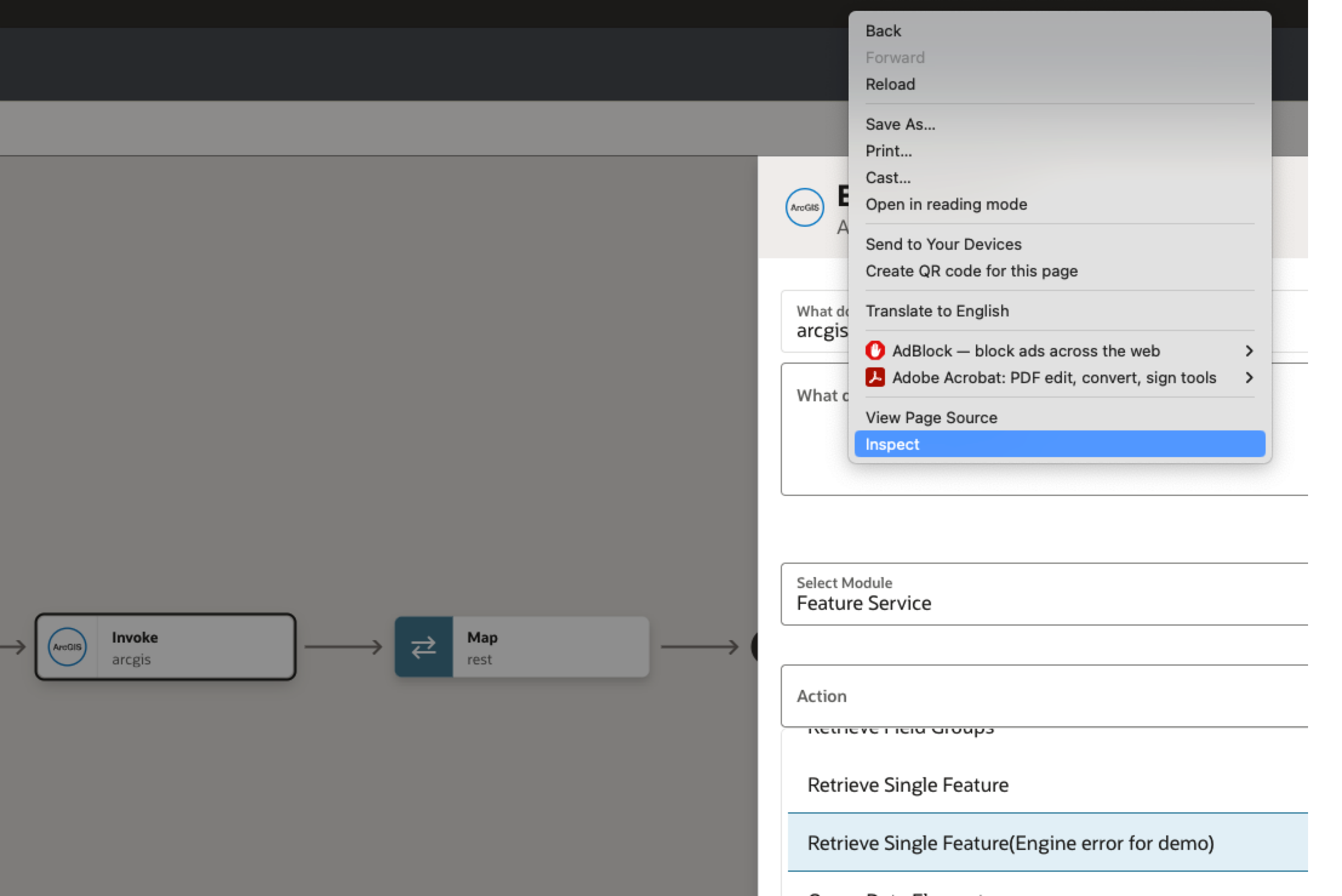
Task: Expand the Adobe Acrobat submenu arrow
Action: click(x=1249, y=377)
